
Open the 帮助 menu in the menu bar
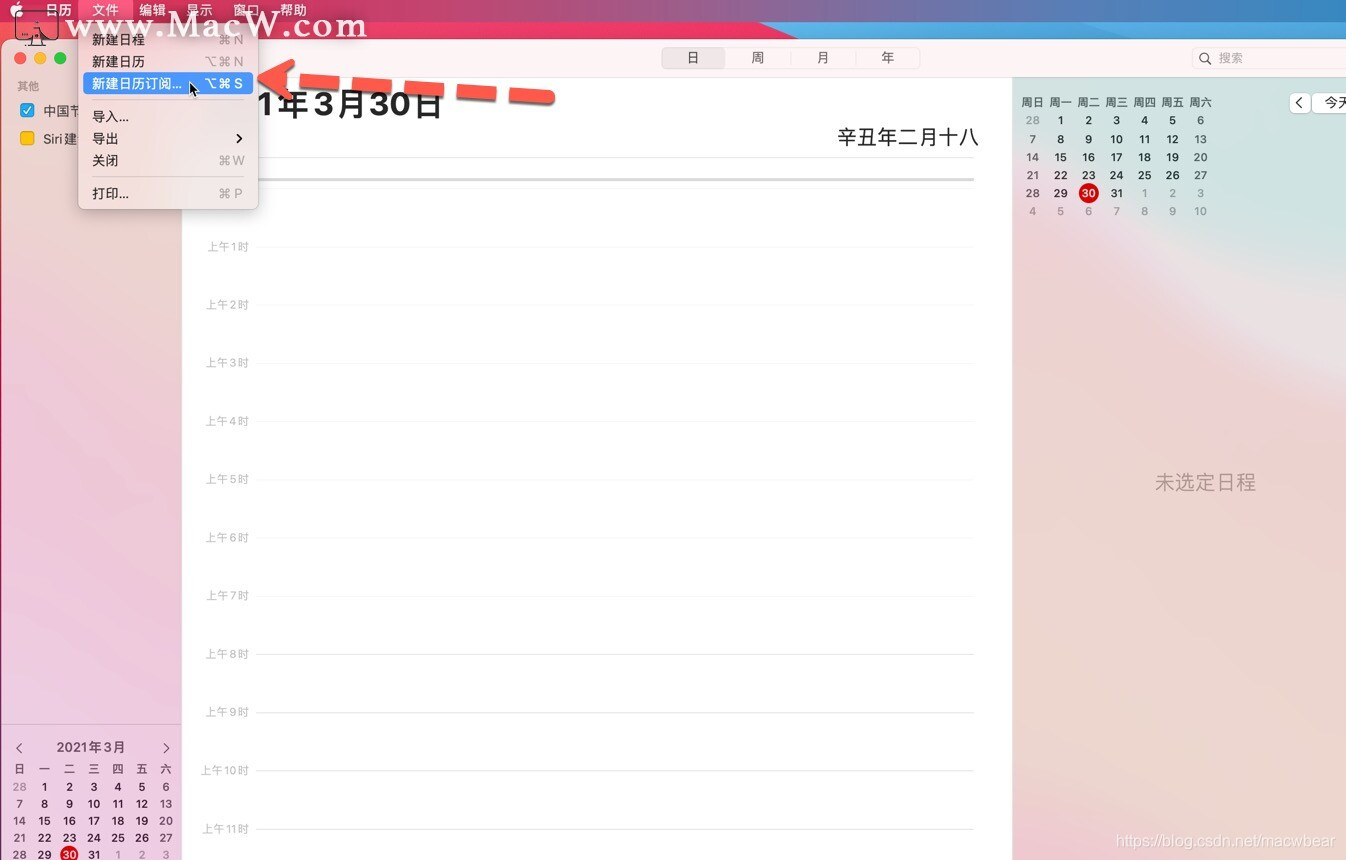pyautogui.click(x=293, y=10)
